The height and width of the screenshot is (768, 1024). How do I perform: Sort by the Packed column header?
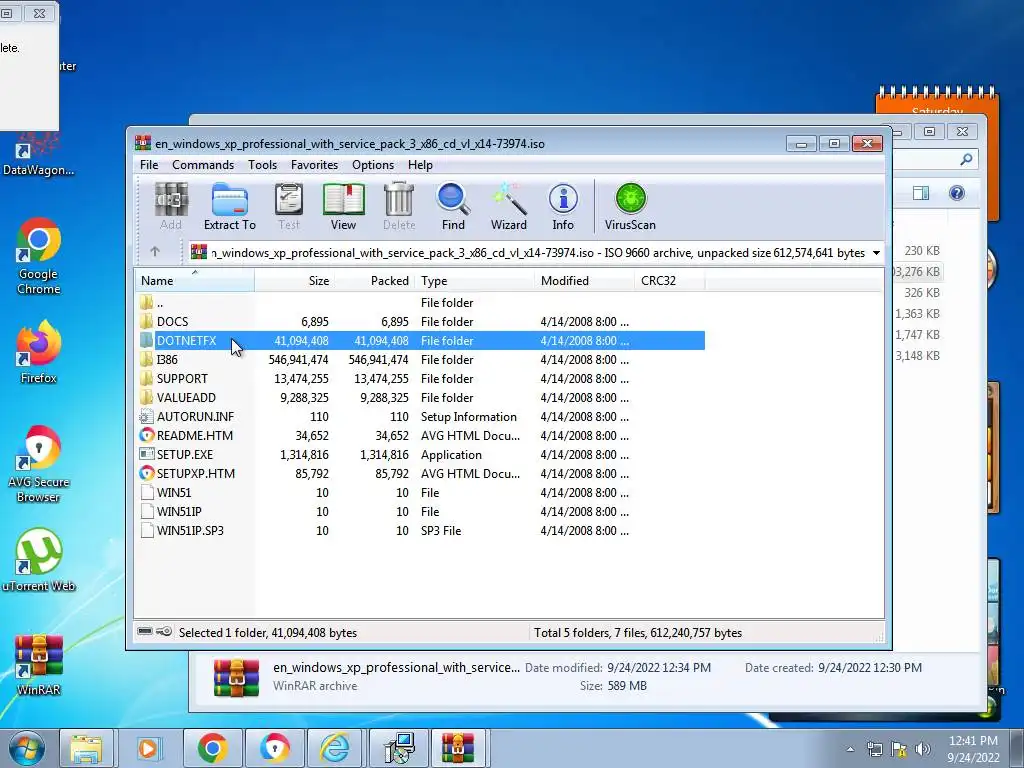374,281
